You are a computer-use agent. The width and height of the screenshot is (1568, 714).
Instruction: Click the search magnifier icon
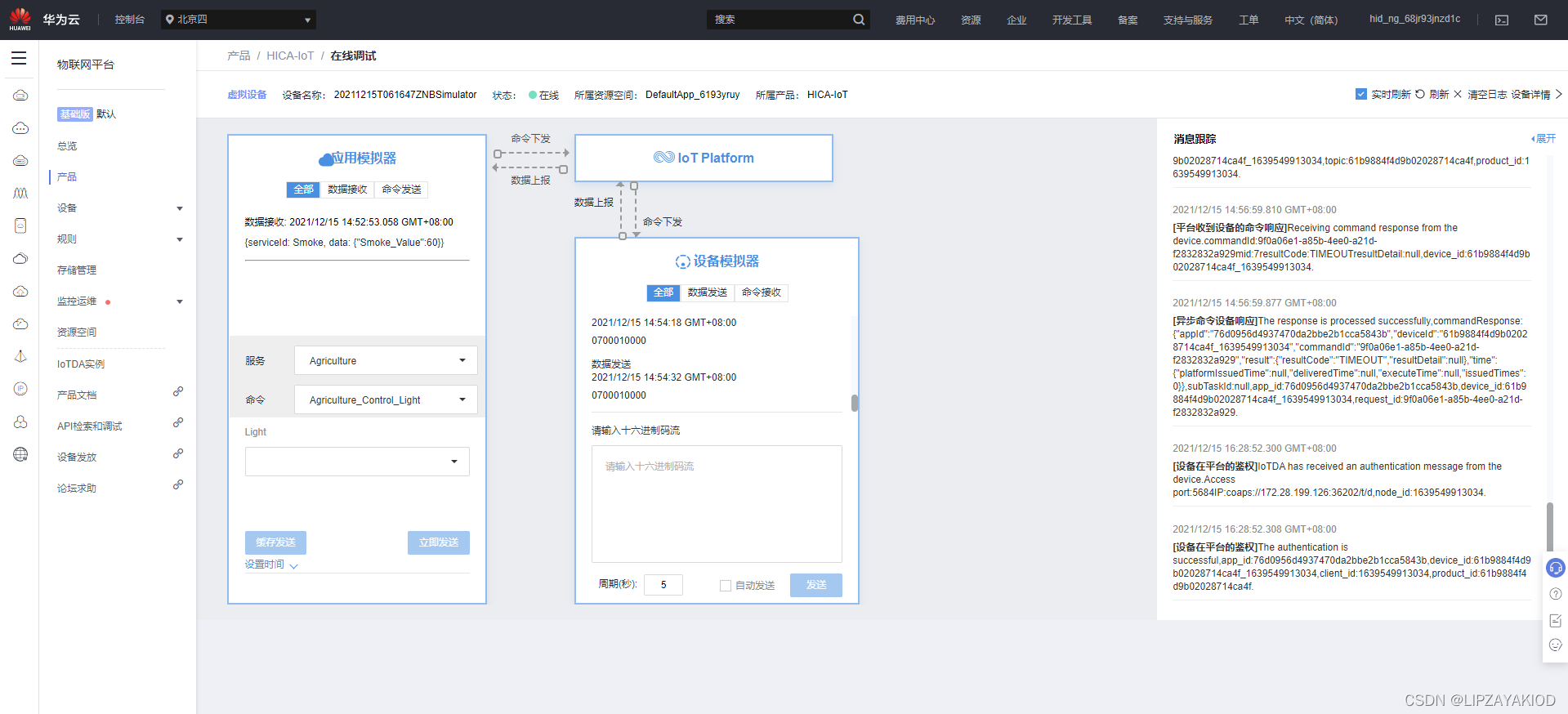[x=859, y=20]
